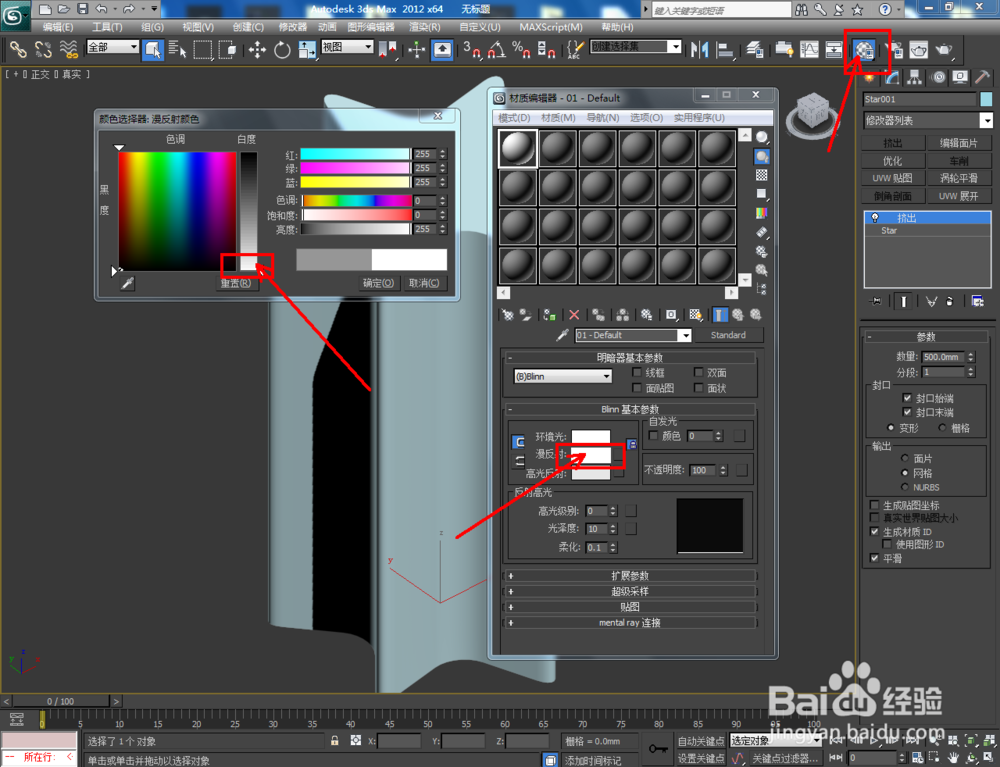Click the Select and Link icon
Image resolution: width=1000 pixels, height=767 pixels.
pyautogui.click(x=18, y=49)
